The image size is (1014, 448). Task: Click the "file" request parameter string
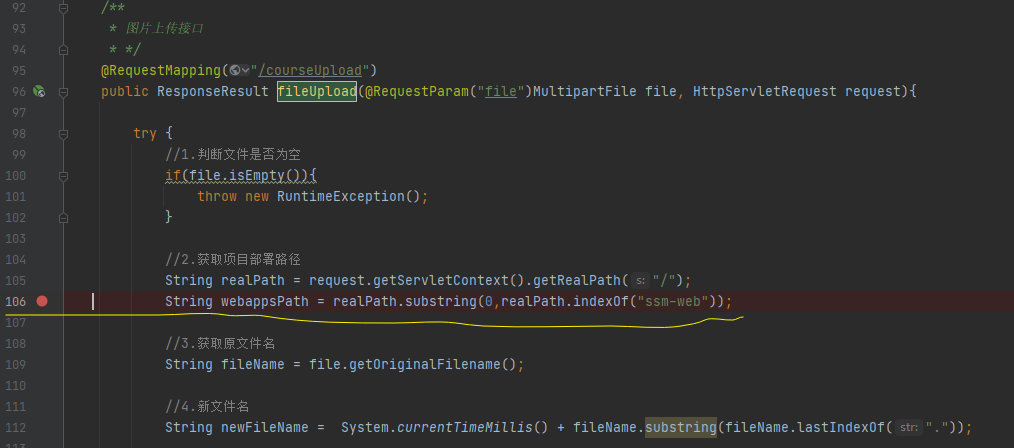coord(501,92)
